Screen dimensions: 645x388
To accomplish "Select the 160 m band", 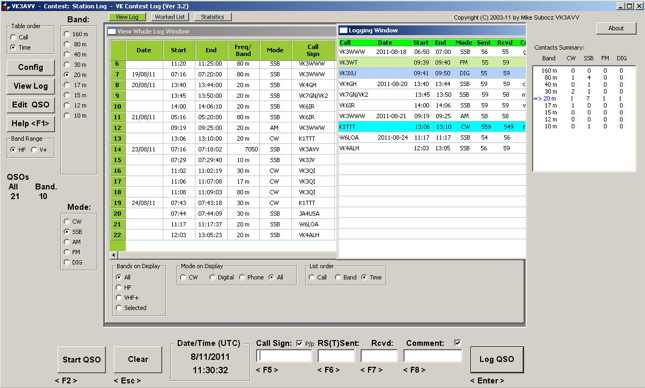I will (67, 34).
